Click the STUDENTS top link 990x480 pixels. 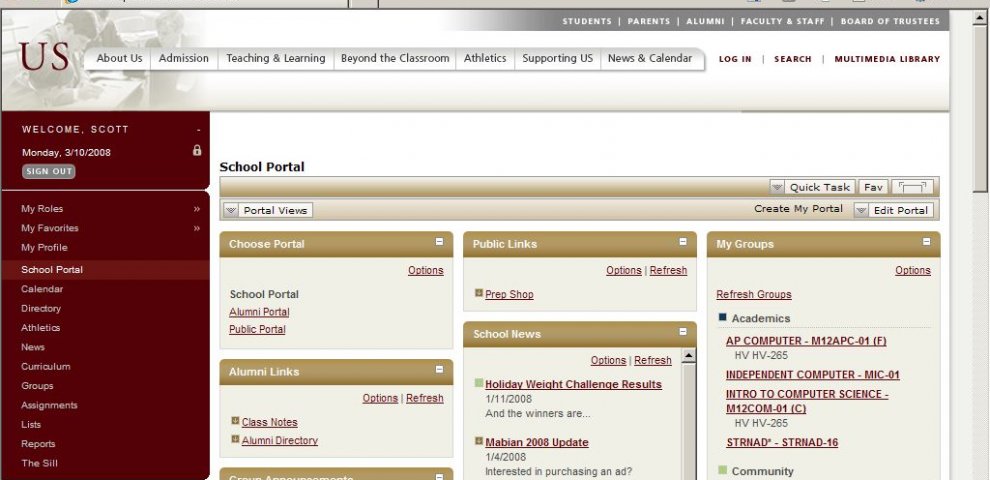(587, 21)
